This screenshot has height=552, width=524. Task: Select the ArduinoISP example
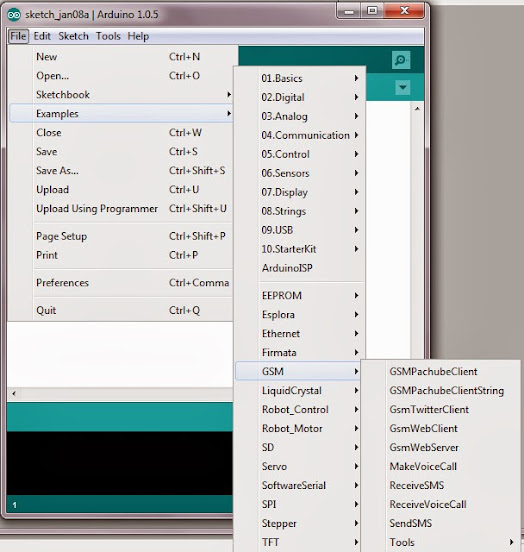[x=299, y=268]
